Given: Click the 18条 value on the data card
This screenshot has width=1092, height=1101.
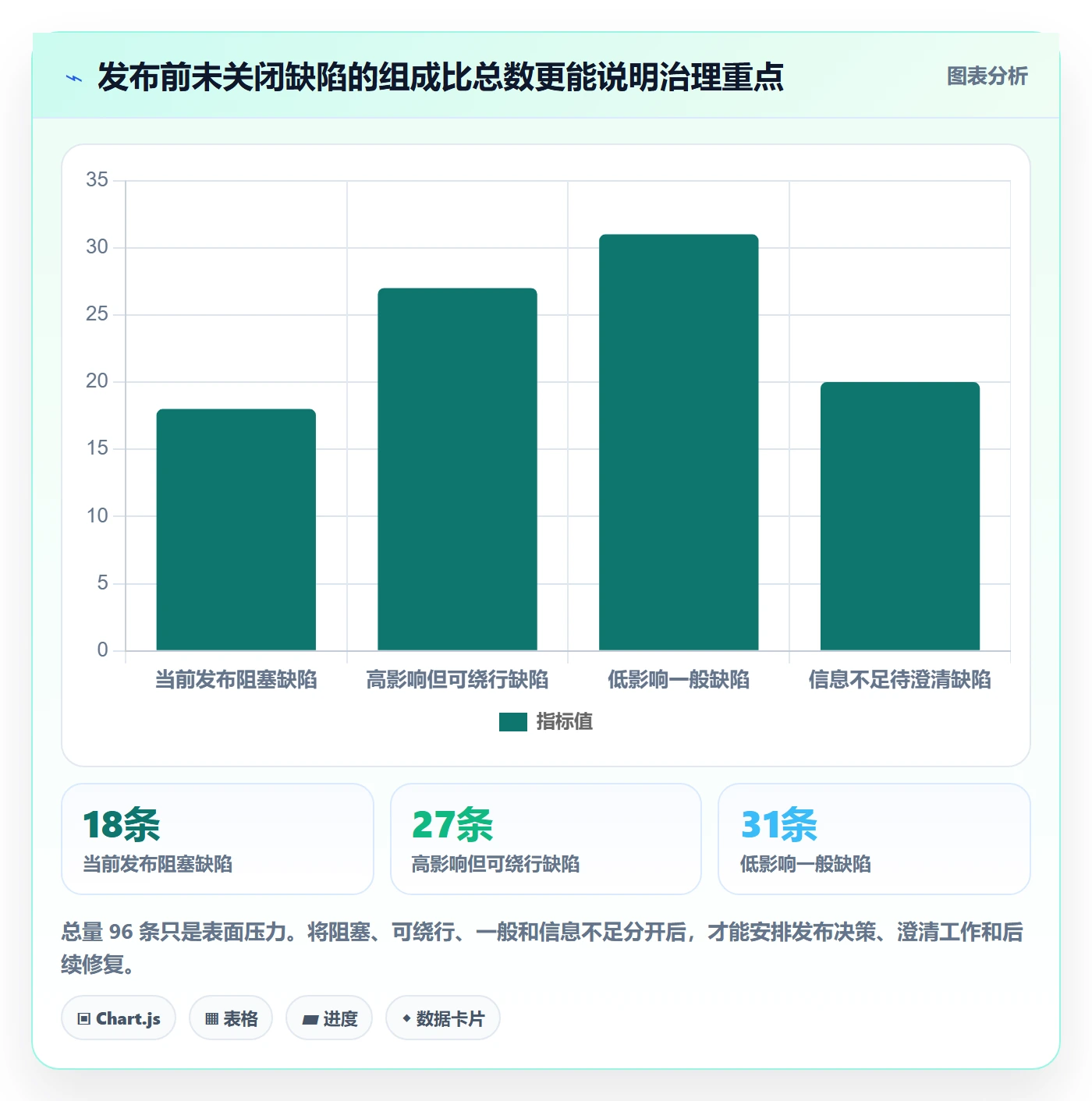Looking at the screenshot, I should (122, 825).
